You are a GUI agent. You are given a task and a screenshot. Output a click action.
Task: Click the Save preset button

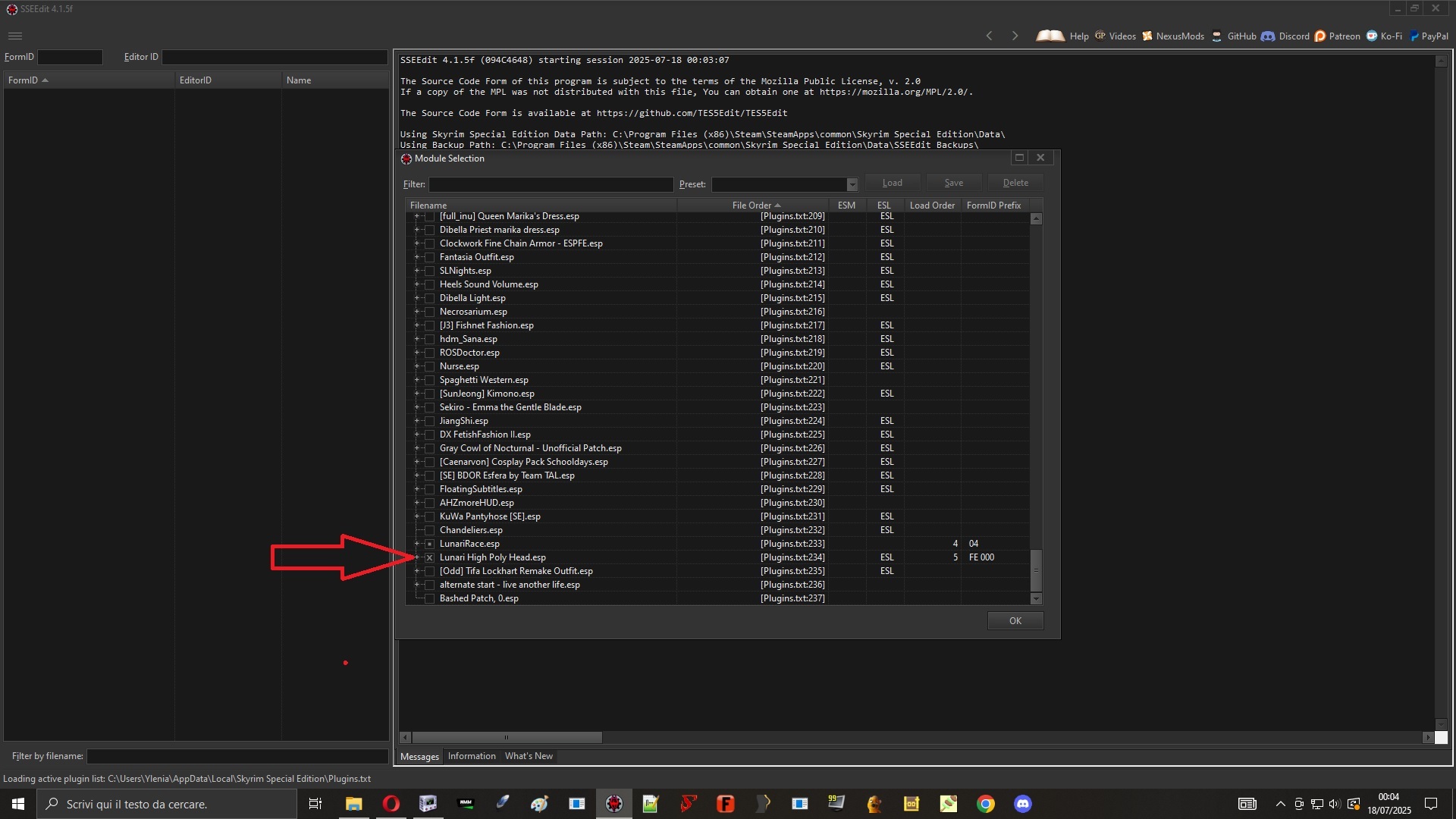point(953,183)
